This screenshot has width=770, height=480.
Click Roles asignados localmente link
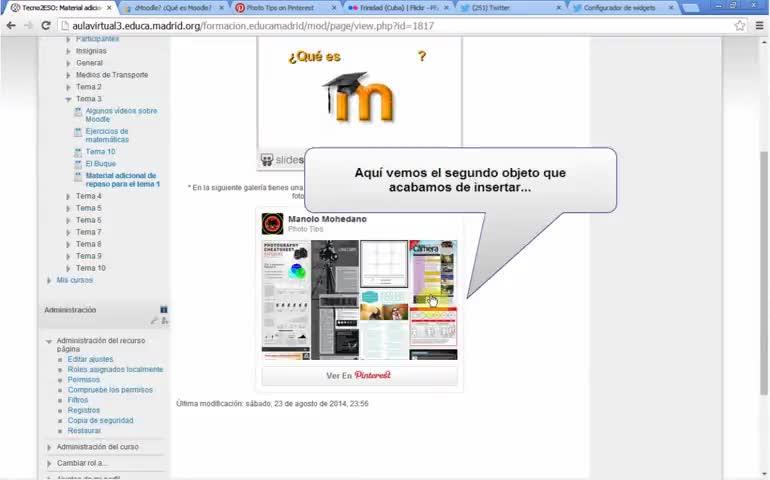tap(115, 369)
